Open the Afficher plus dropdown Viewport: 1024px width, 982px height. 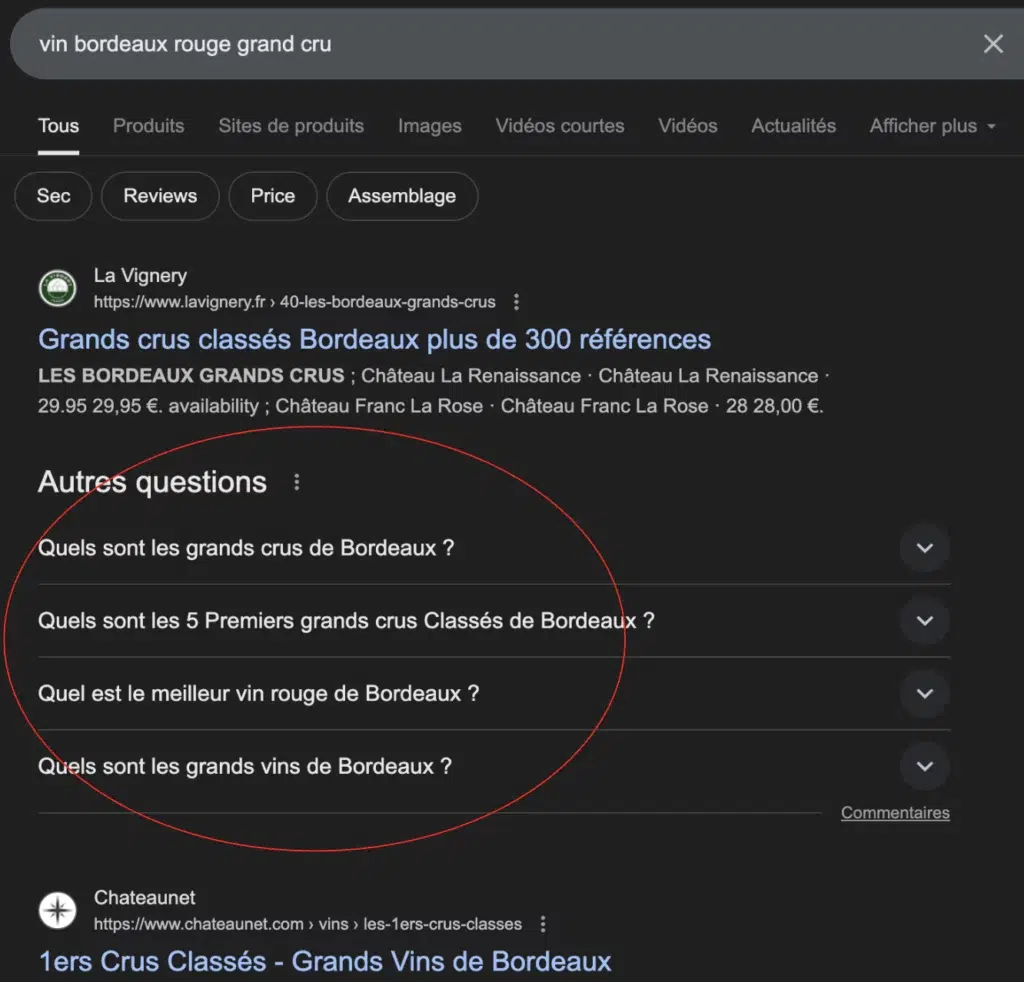pyautogui.click(x=933, y=125)
